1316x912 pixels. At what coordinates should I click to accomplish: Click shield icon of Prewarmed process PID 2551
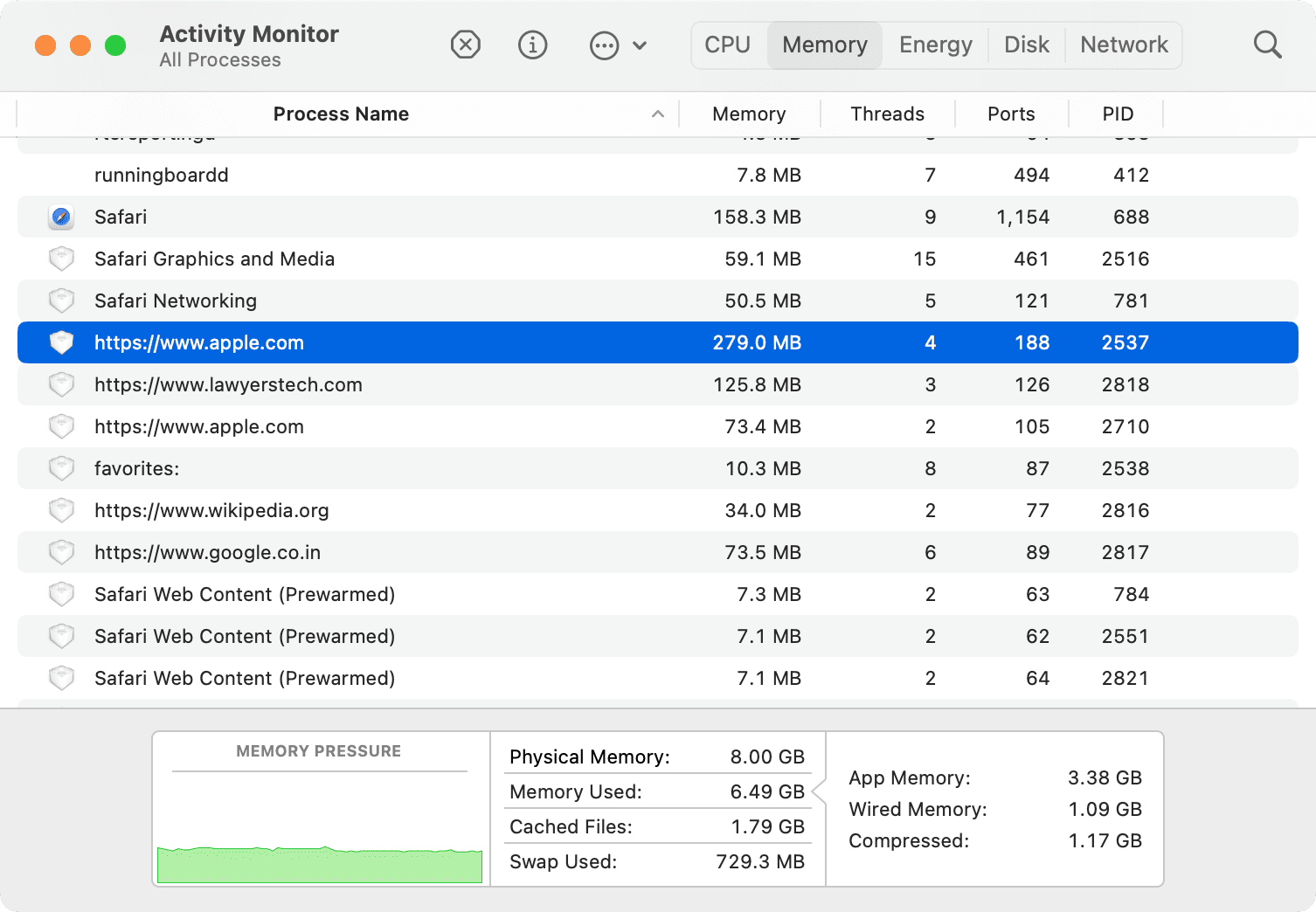(x=61, y=636)
